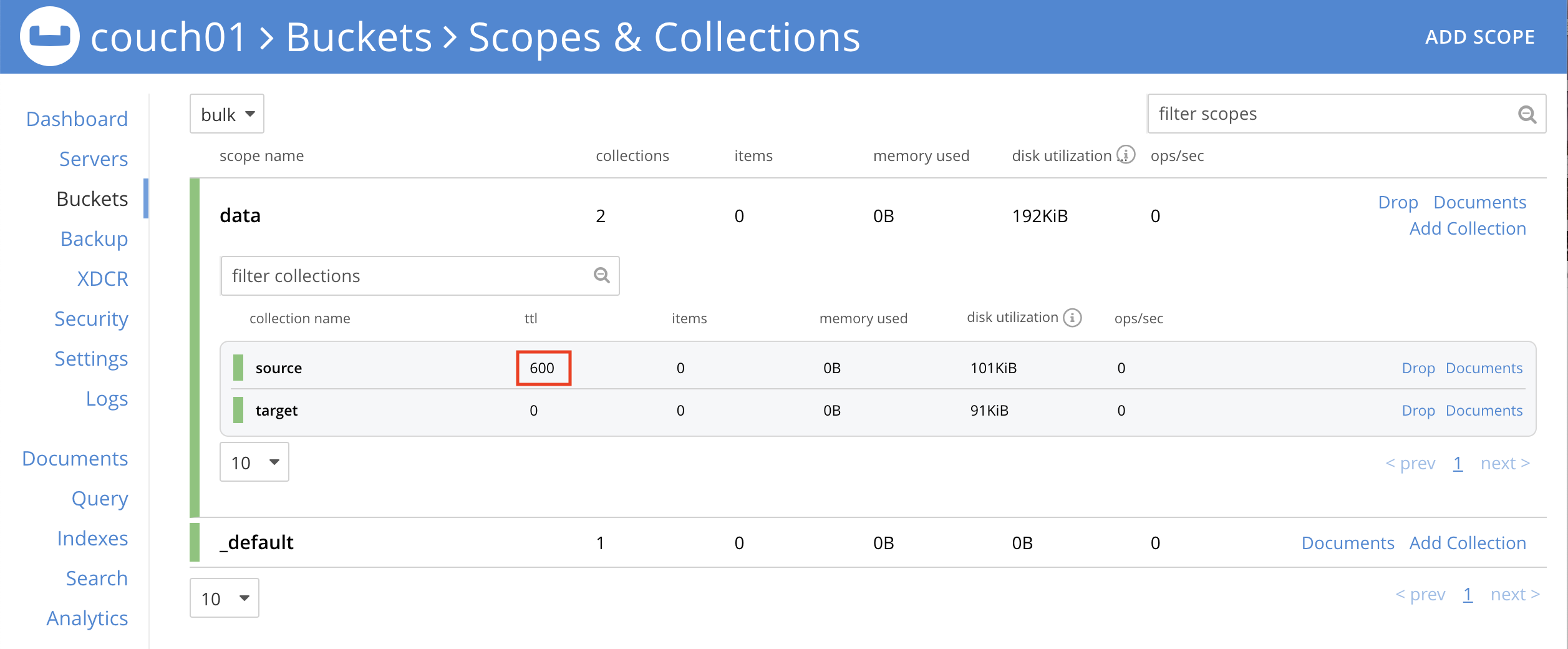Open Documents for the target collection

click(1484, 410)
